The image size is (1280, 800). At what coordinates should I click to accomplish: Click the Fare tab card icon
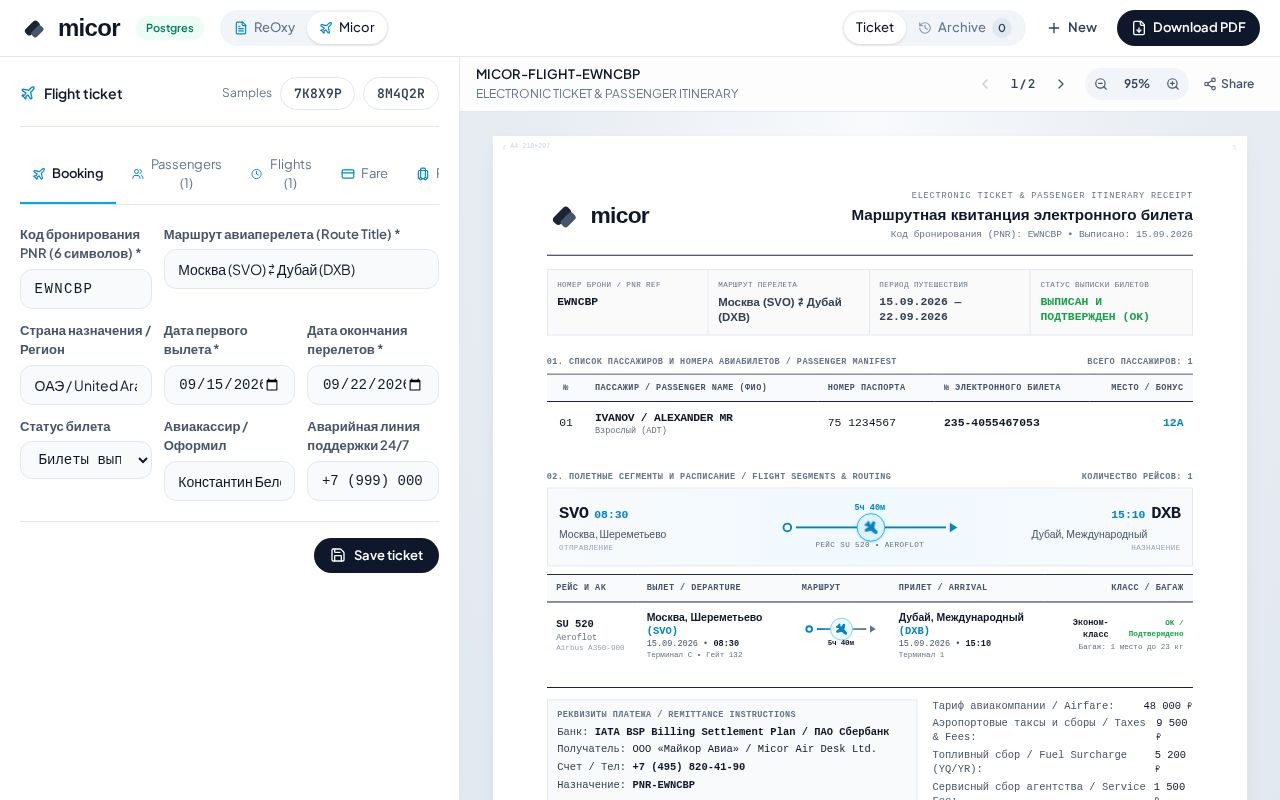pos(348,174)
